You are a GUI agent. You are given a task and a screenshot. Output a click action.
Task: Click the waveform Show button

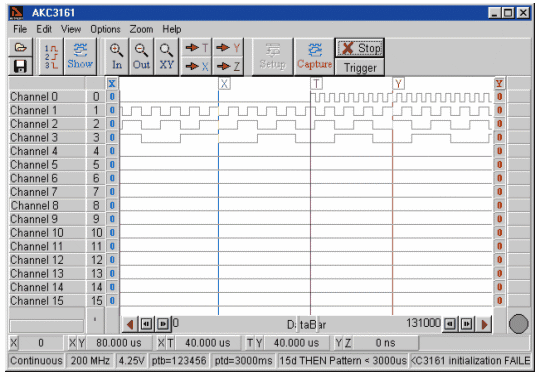[80, 57]
